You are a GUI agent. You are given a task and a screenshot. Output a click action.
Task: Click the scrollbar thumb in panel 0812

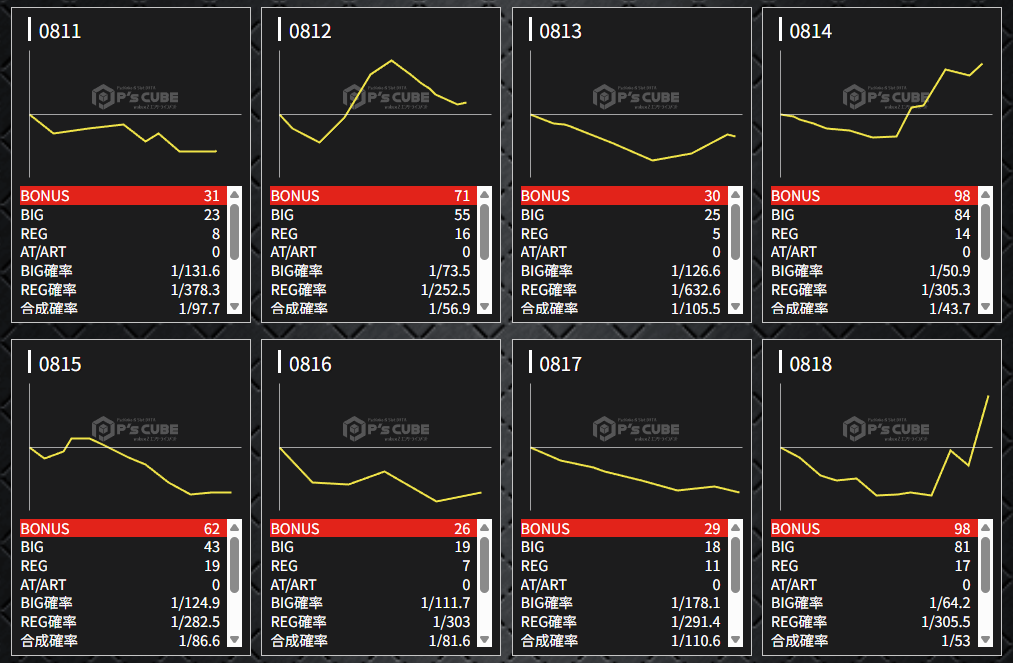click(485, 232)
